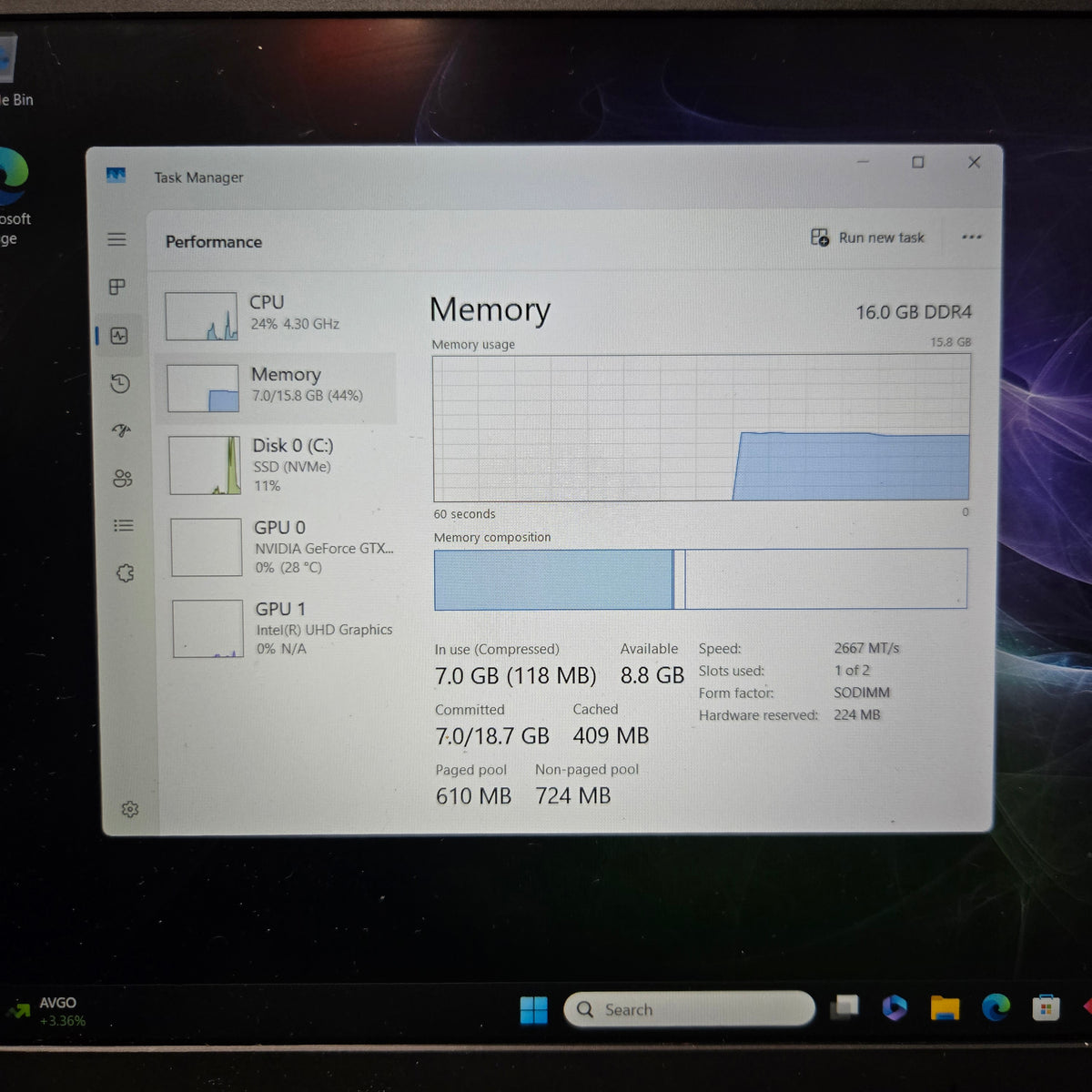The height and width of the screenshot is (1092, 1092).
Task: Open the Details list icon in sidebar
Action: 124,526
